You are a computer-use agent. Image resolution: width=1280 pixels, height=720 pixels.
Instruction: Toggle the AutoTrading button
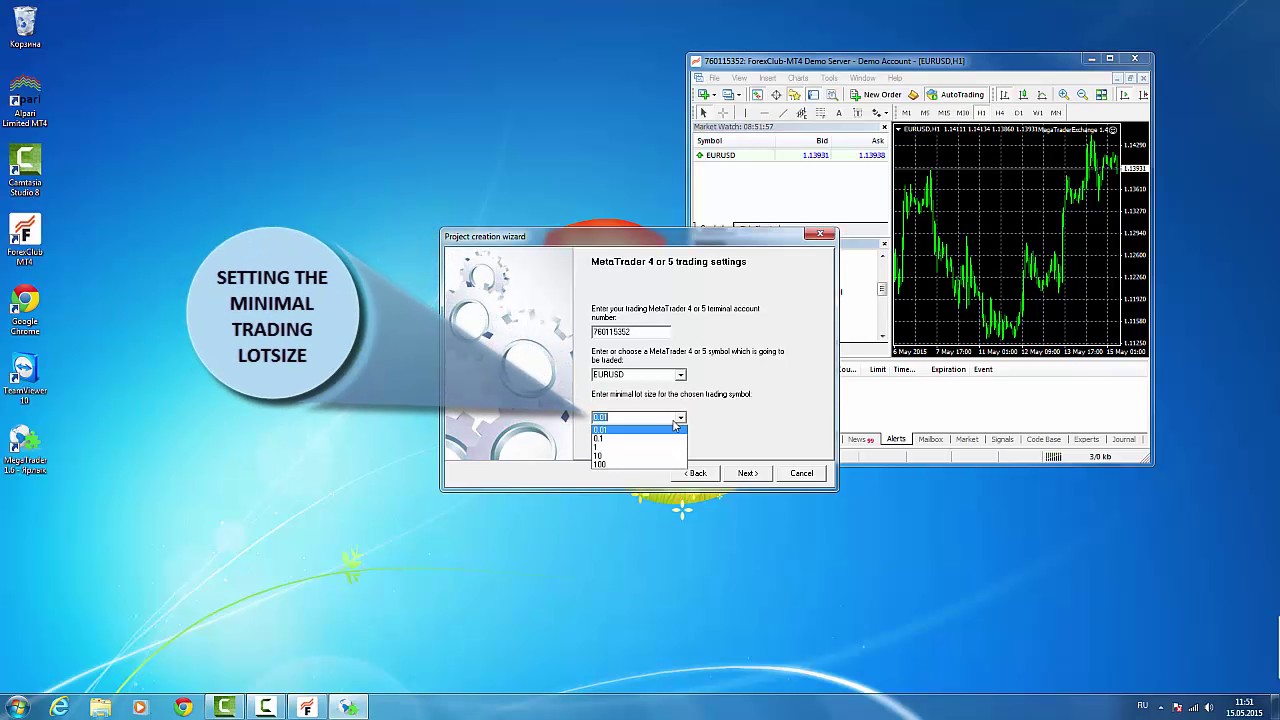pyautogui.click(x=956, y=94)
